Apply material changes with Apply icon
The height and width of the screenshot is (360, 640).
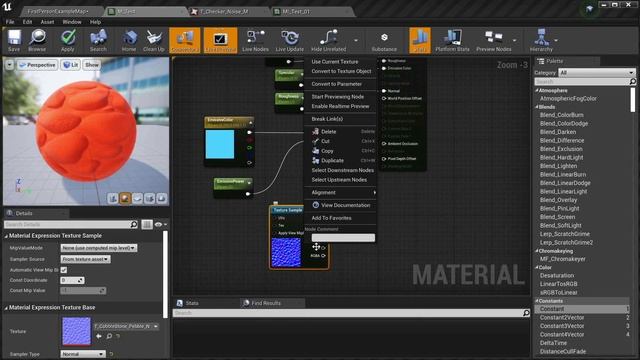point(68,40)
